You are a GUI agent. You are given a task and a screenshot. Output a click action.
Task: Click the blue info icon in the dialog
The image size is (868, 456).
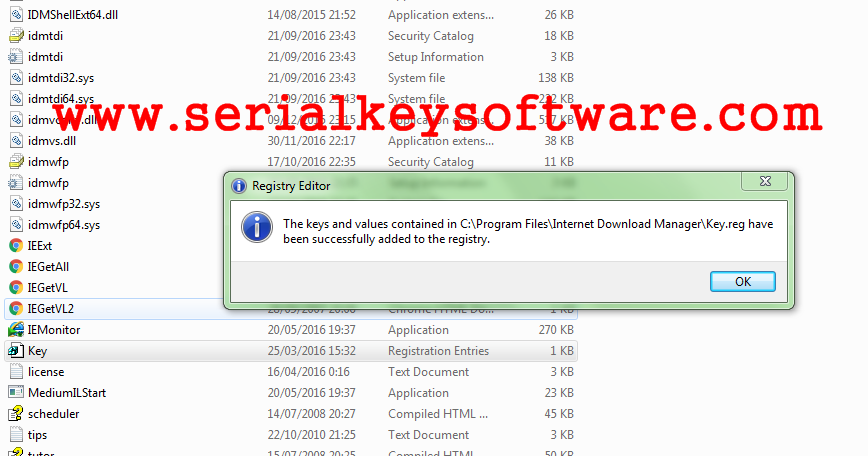click(257, 227)
